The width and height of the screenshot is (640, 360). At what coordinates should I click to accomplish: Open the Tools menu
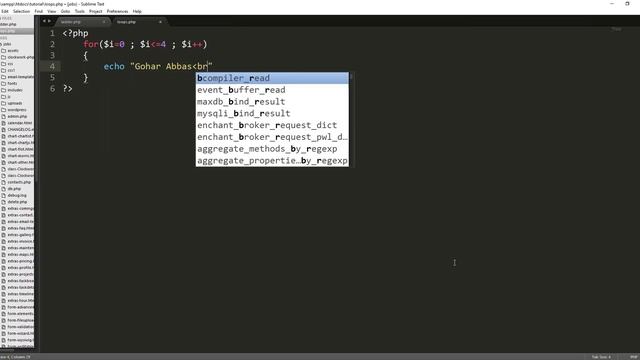click(x=80, y=11)
